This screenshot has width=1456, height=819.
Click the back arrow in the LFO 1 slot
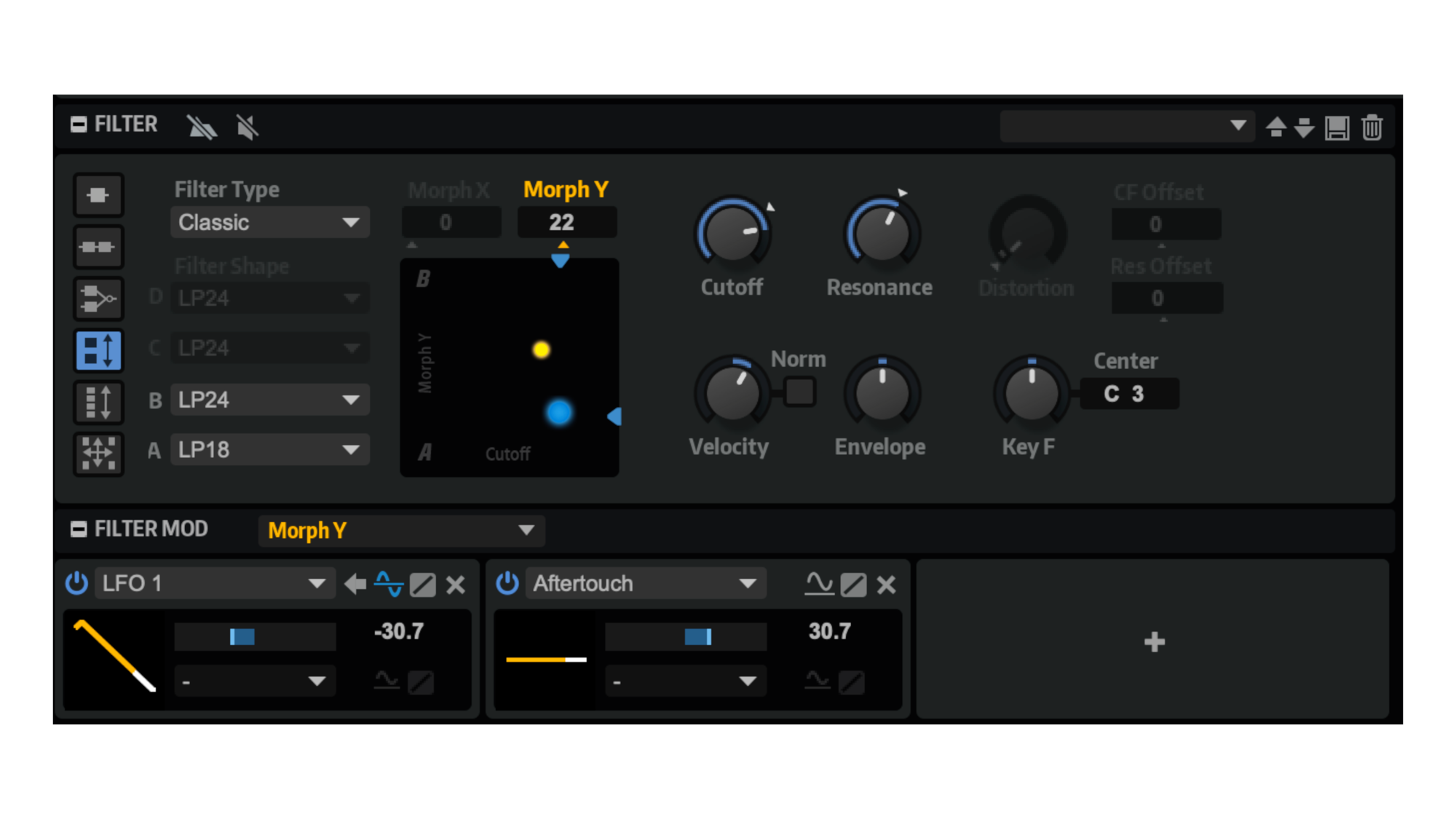355,583
